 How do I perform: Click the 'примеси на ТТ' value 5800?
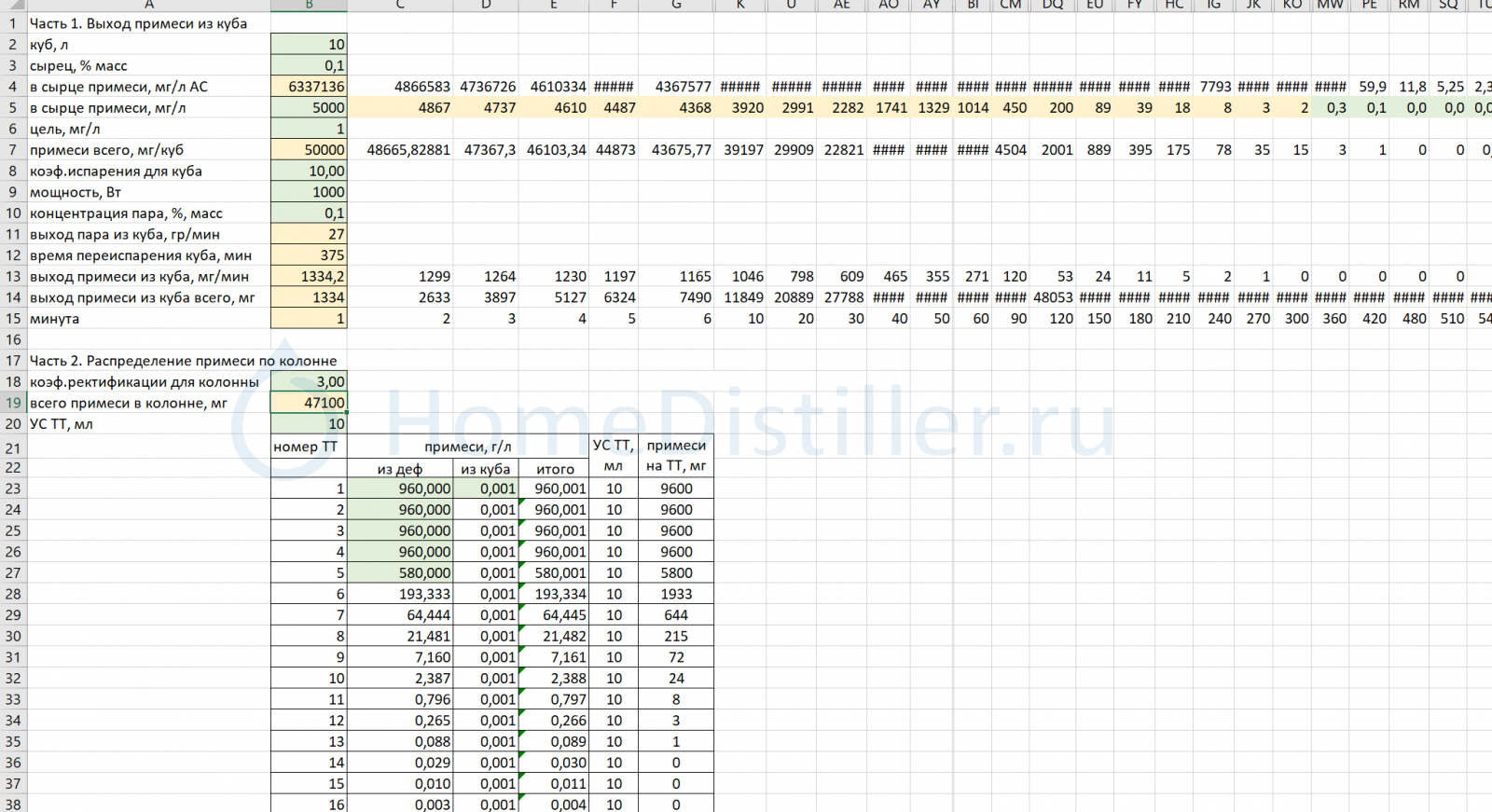[x=676, y=573]
